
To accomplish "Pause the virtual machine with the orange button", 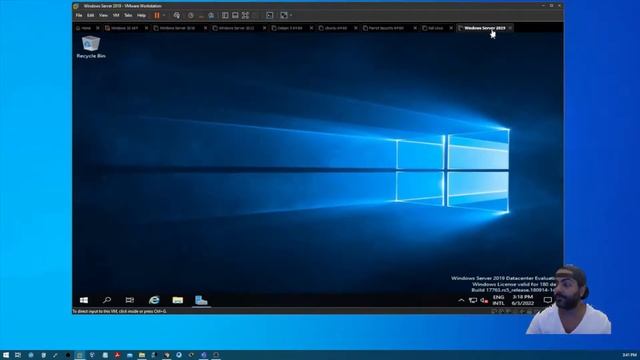I will [157, 16].
